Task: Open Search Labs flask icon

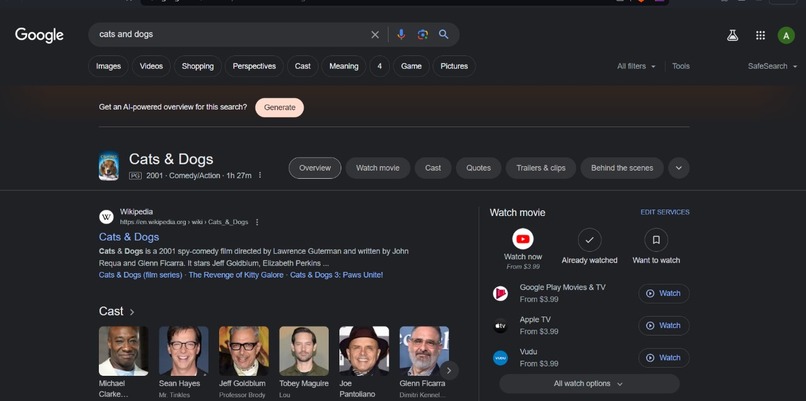Action: click(x=732, y=35)
